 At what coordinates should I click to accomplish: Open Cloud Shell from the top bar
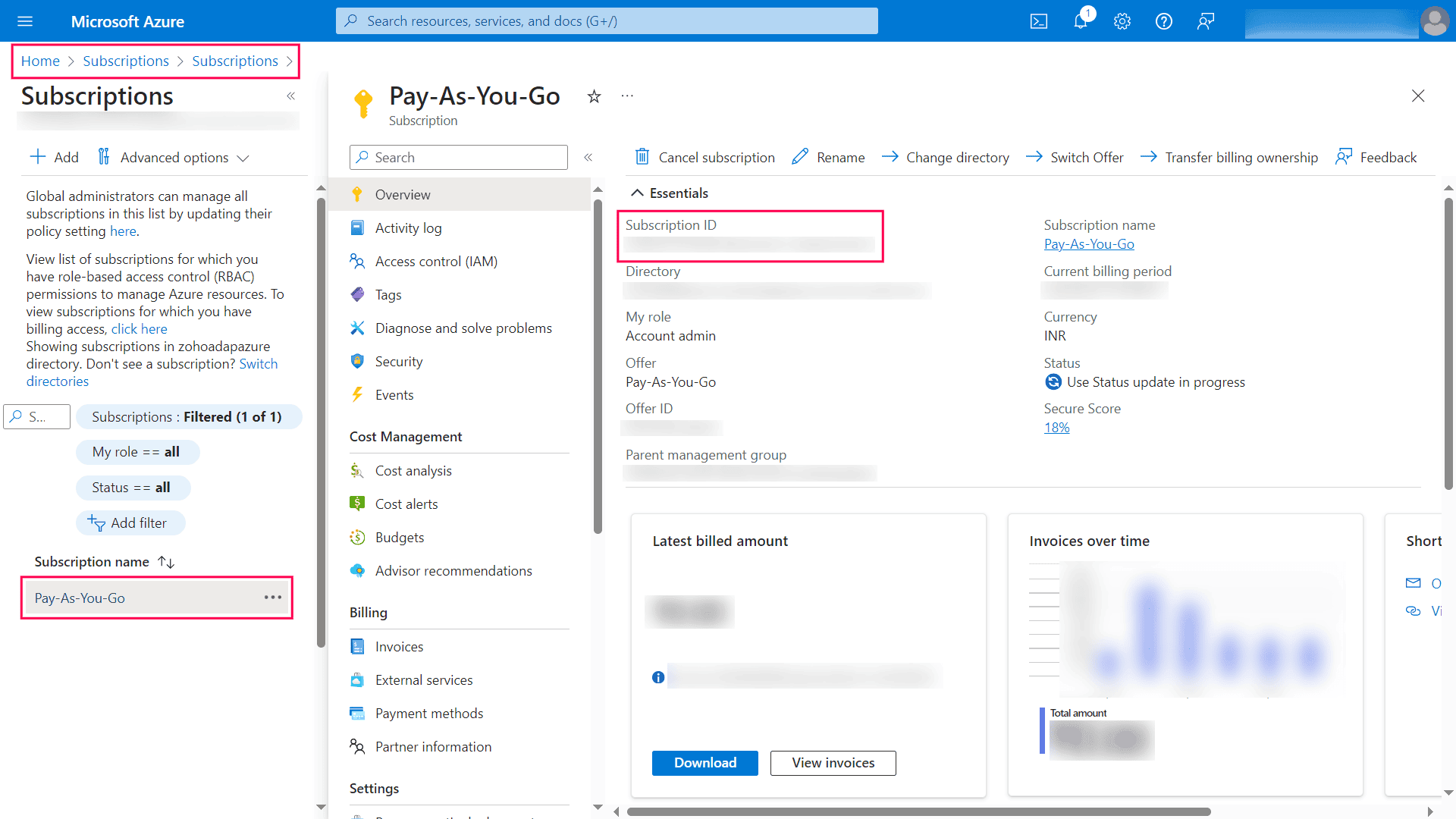tap(1038, 20)
